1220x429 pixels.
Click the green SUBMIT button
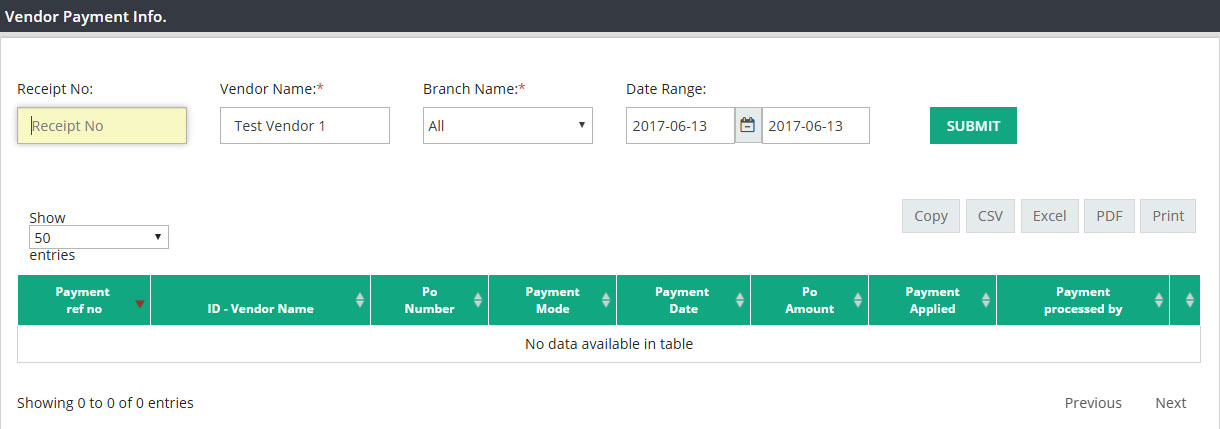[x=973, y=126]
